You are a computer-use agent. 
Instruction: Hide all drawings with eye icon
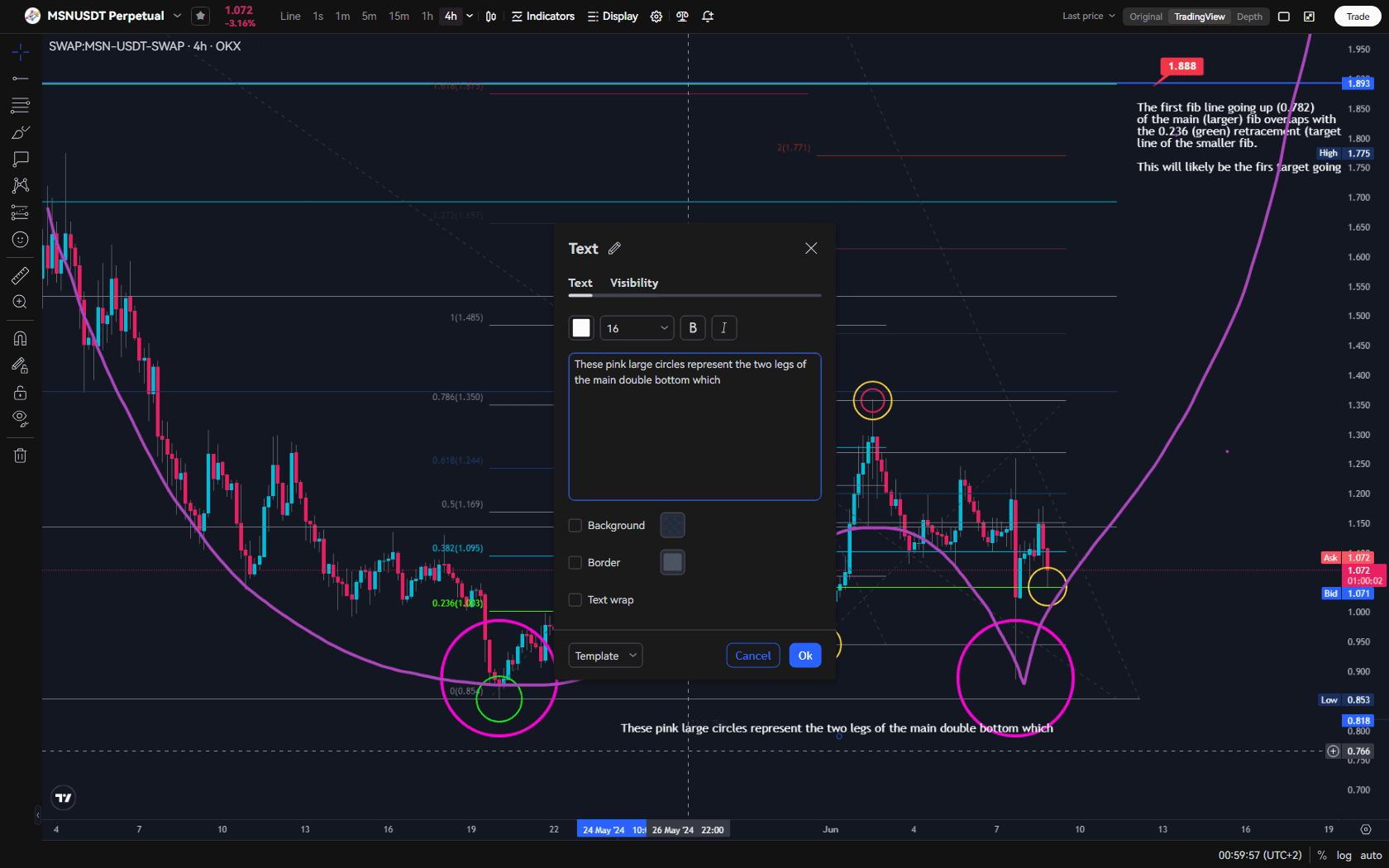tap(21, 418)
